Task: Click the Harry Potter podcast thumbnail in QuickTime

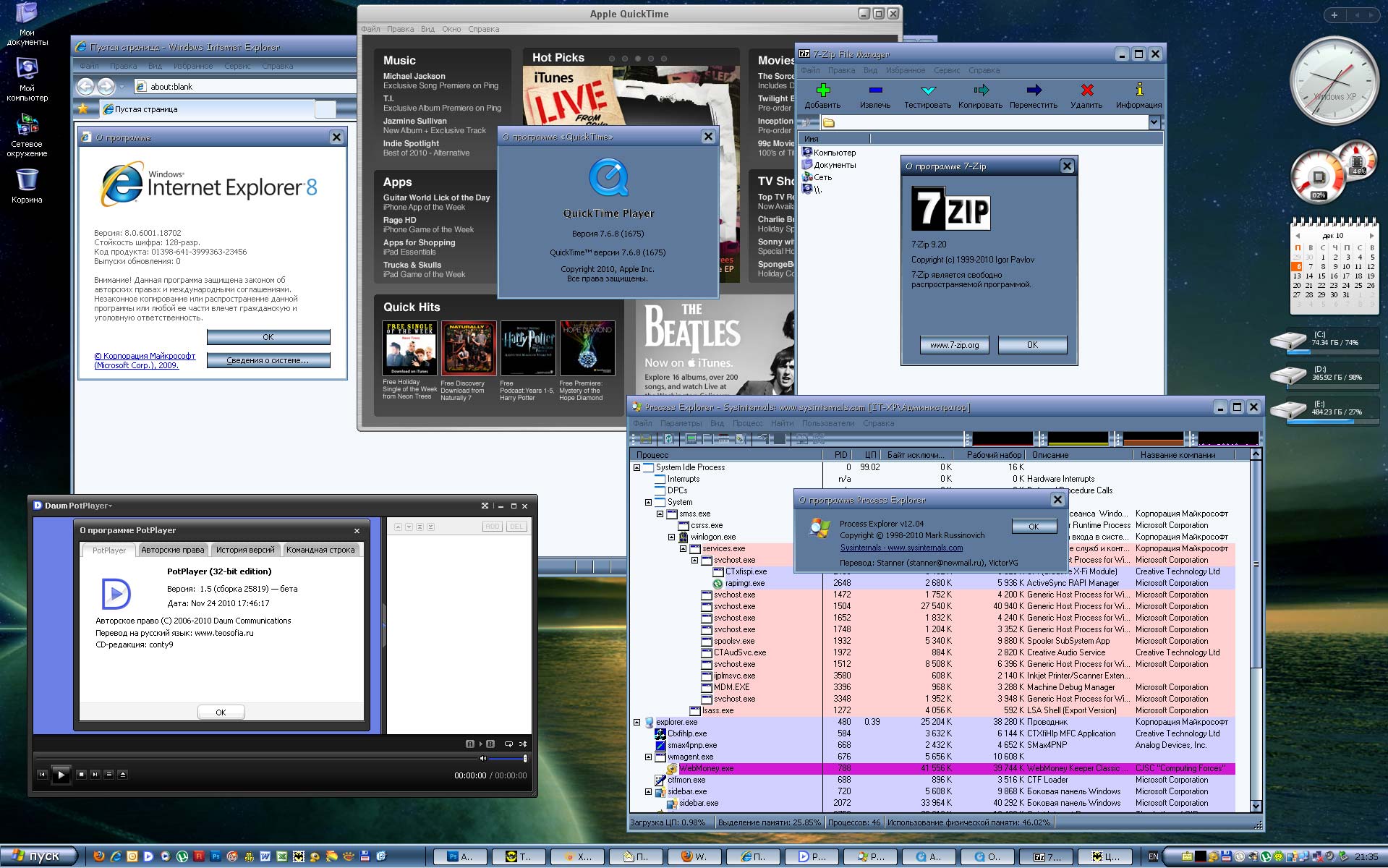Action: 528,348
